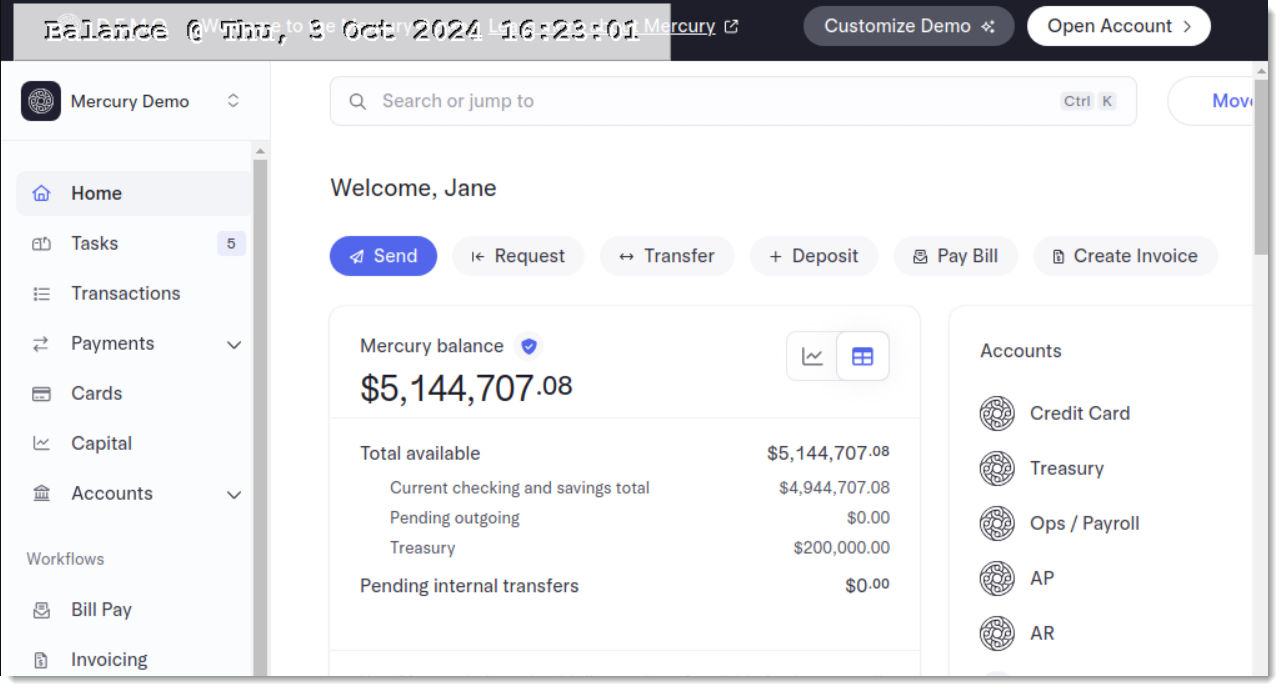Screen dimensions: 1283x691
Task: Switch balance view to chart
Action: click(813, 356)
